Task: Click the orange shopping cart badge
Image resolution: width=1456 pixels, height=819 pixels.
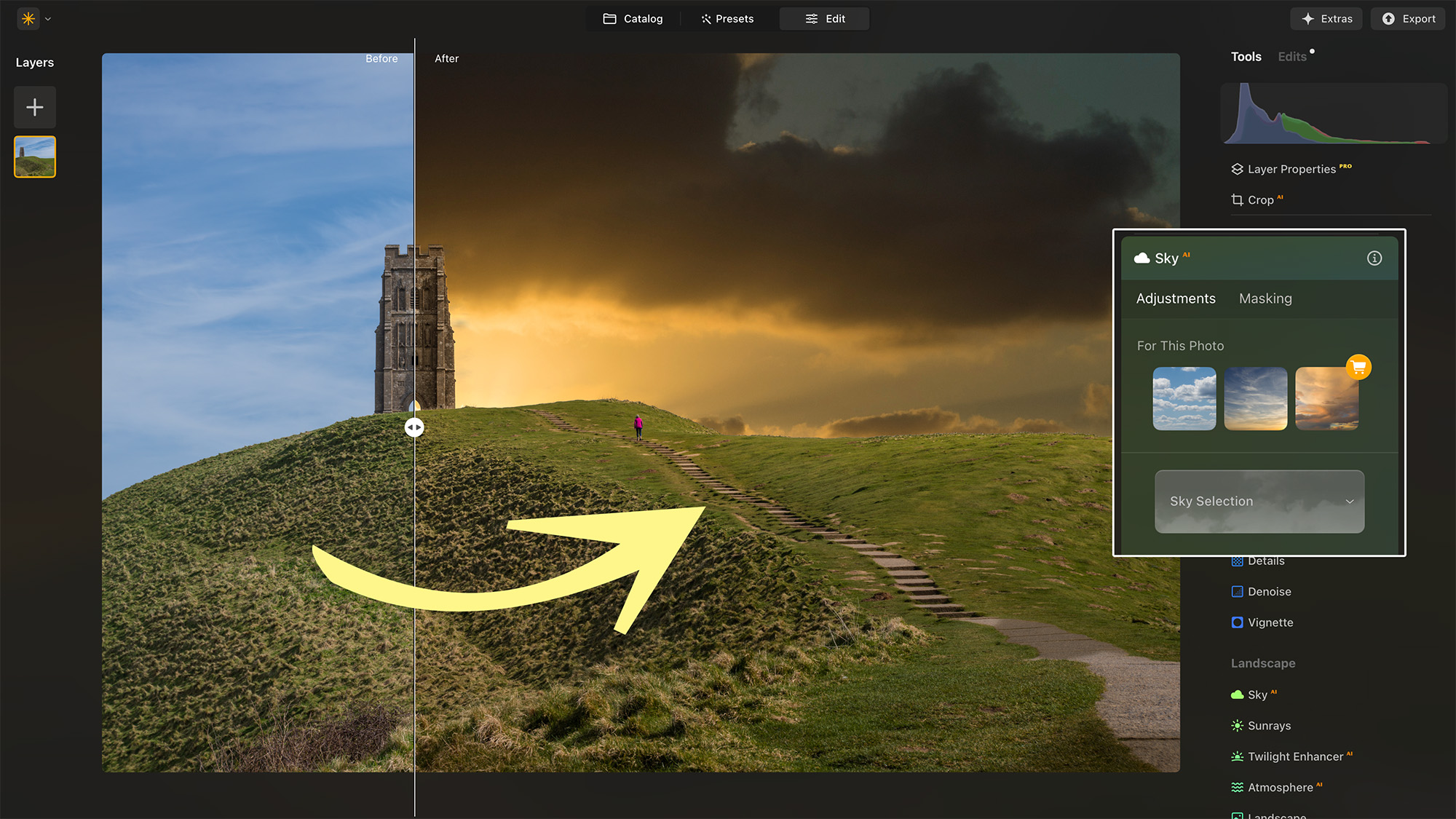Action: 1358,367
